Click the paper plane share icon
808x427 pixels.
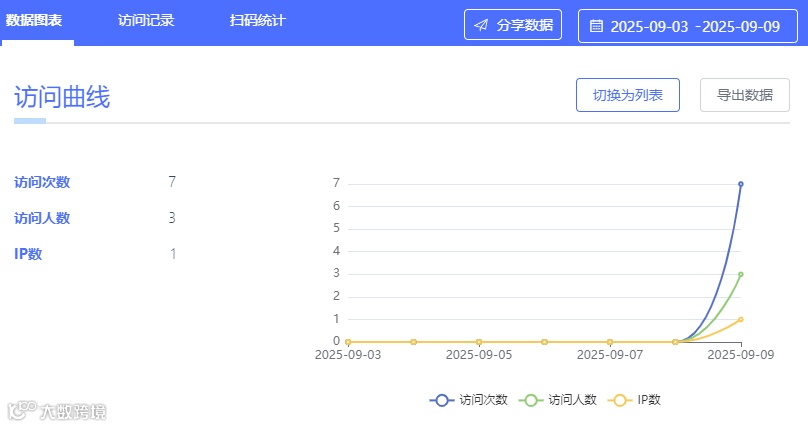[481, 25]
